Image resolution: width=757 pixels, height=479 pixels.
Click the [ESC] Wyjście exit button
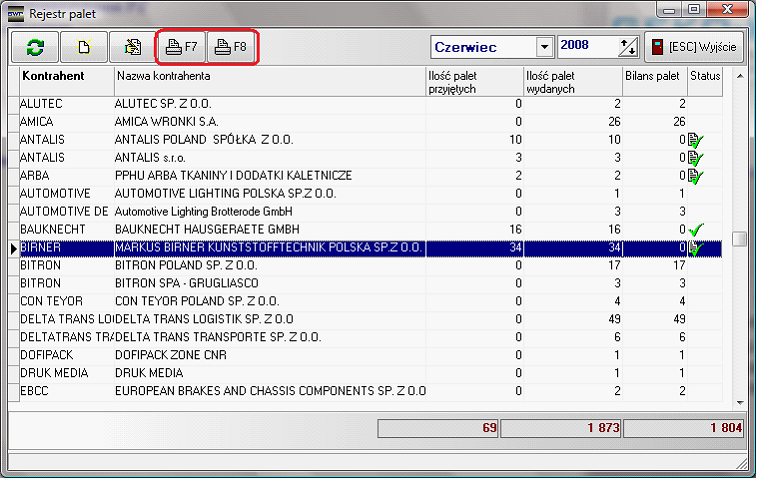point(695,47)
